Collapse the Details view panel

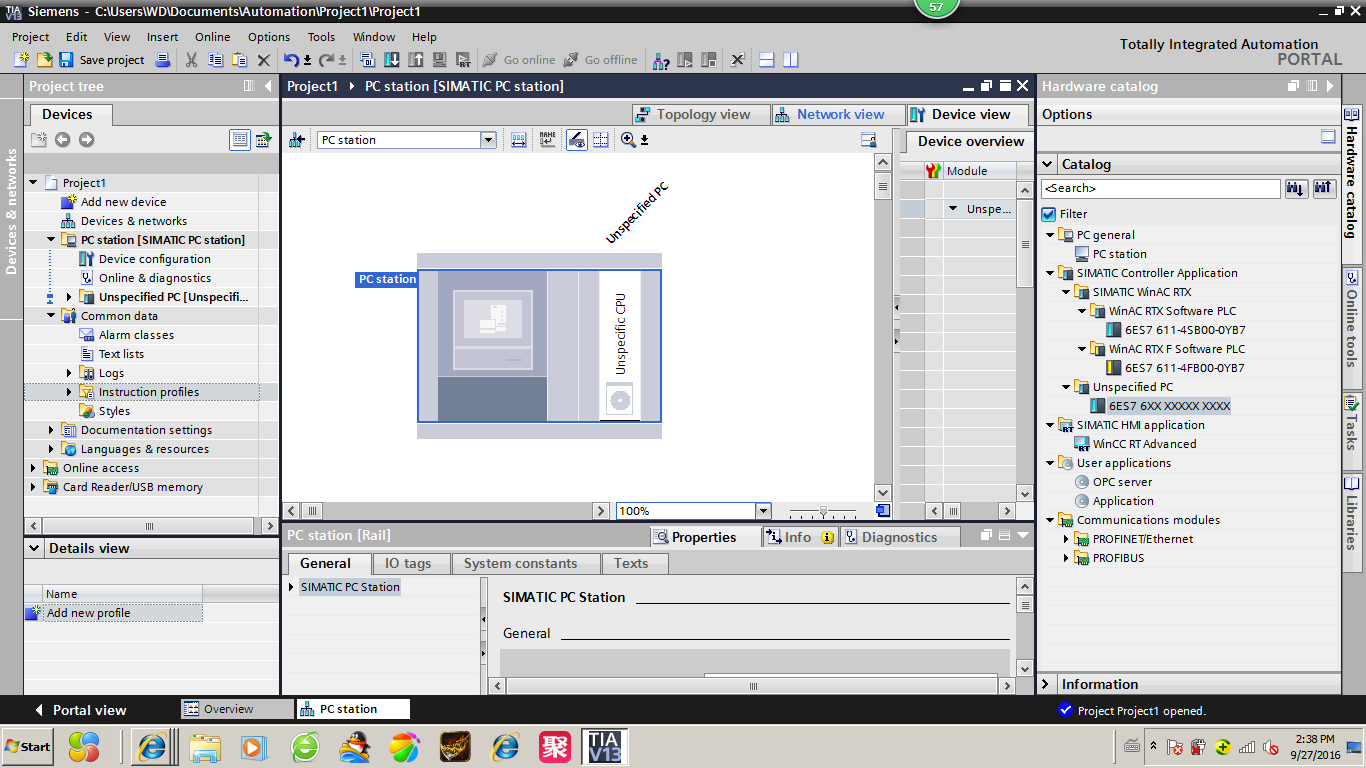pyautogui.click(x=34, y=548)
